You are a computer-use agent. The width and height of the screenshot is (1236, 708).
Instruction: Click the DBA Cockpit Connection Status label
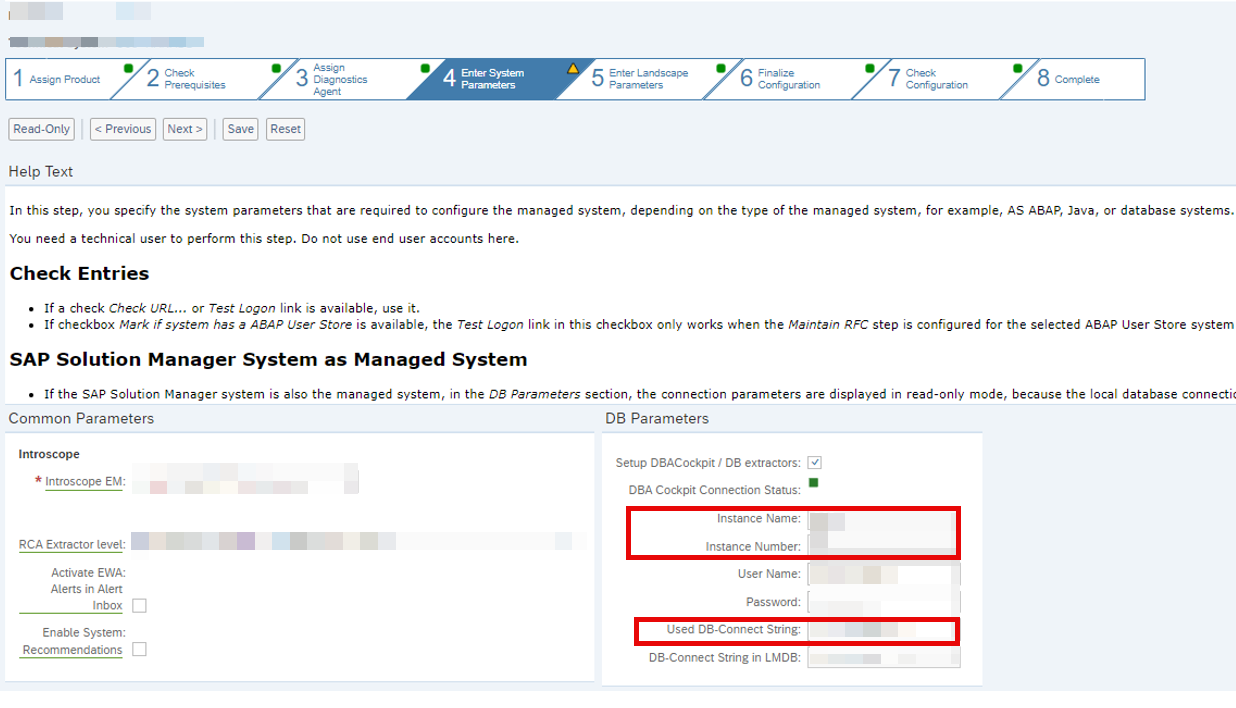(x=714, y=491)
